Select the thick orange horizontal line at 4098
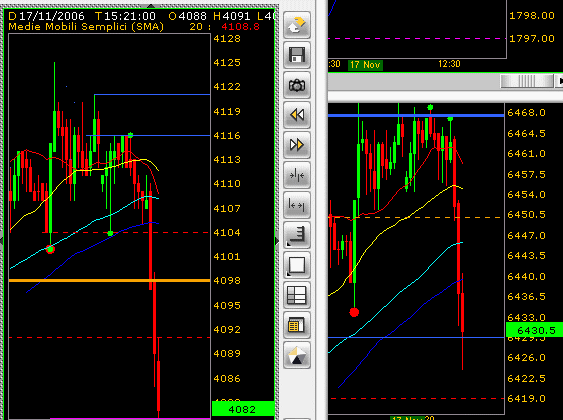Screen dimensions: 563x420 point(109,280)
